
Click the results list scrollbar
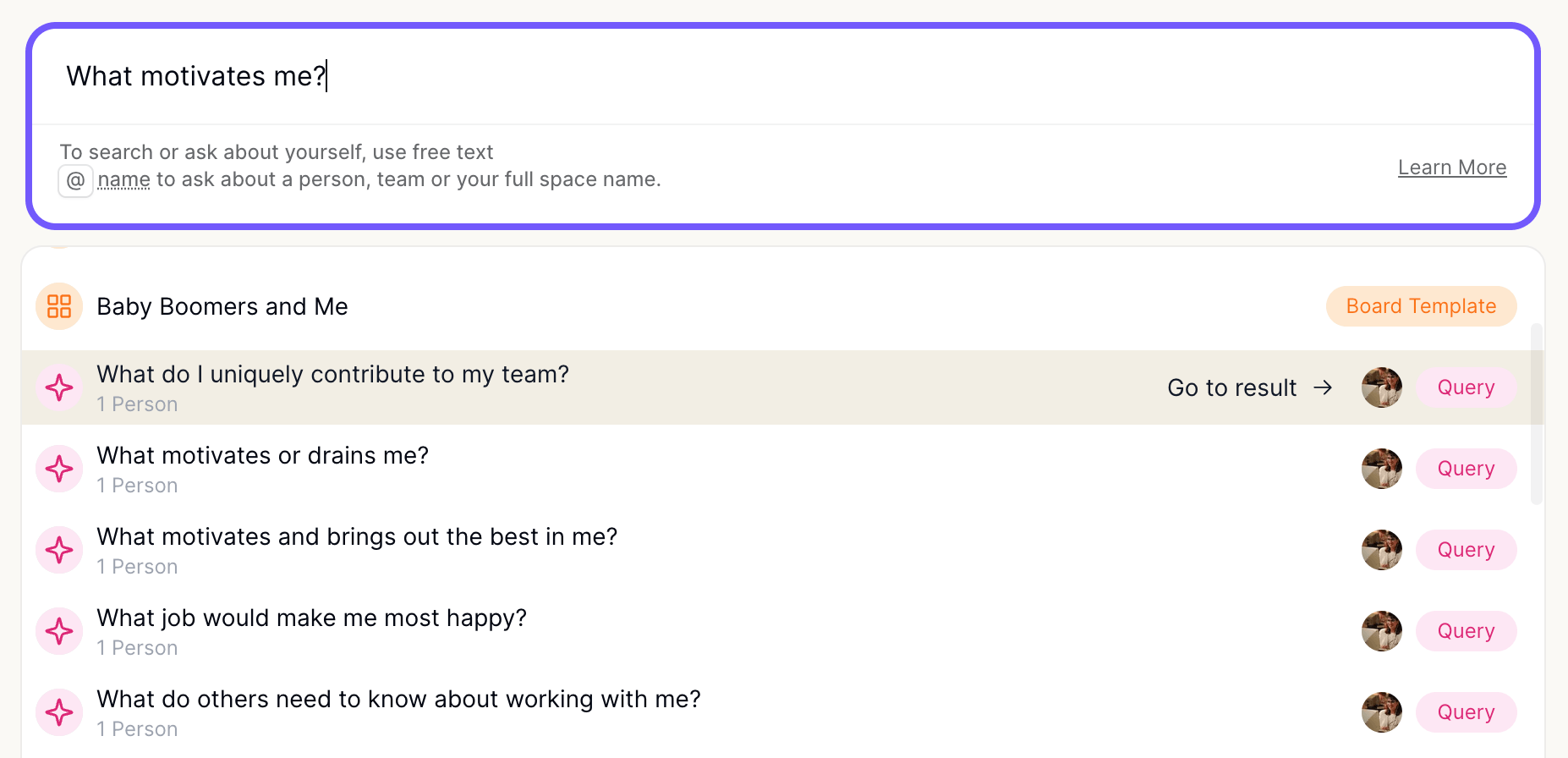point(1537,414)
